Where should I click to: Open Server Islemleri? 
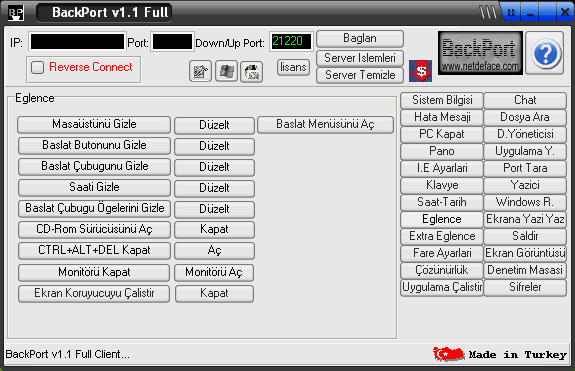[x=360, y=58]
